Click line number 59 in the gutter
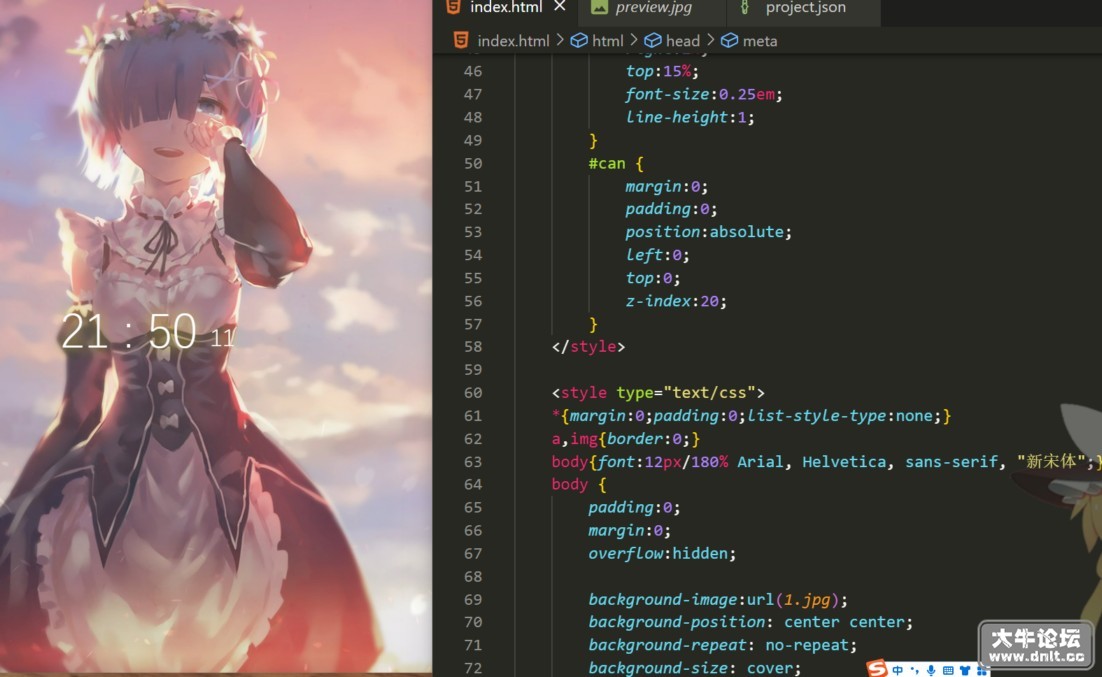1102x677 pixels. (473, 370)
